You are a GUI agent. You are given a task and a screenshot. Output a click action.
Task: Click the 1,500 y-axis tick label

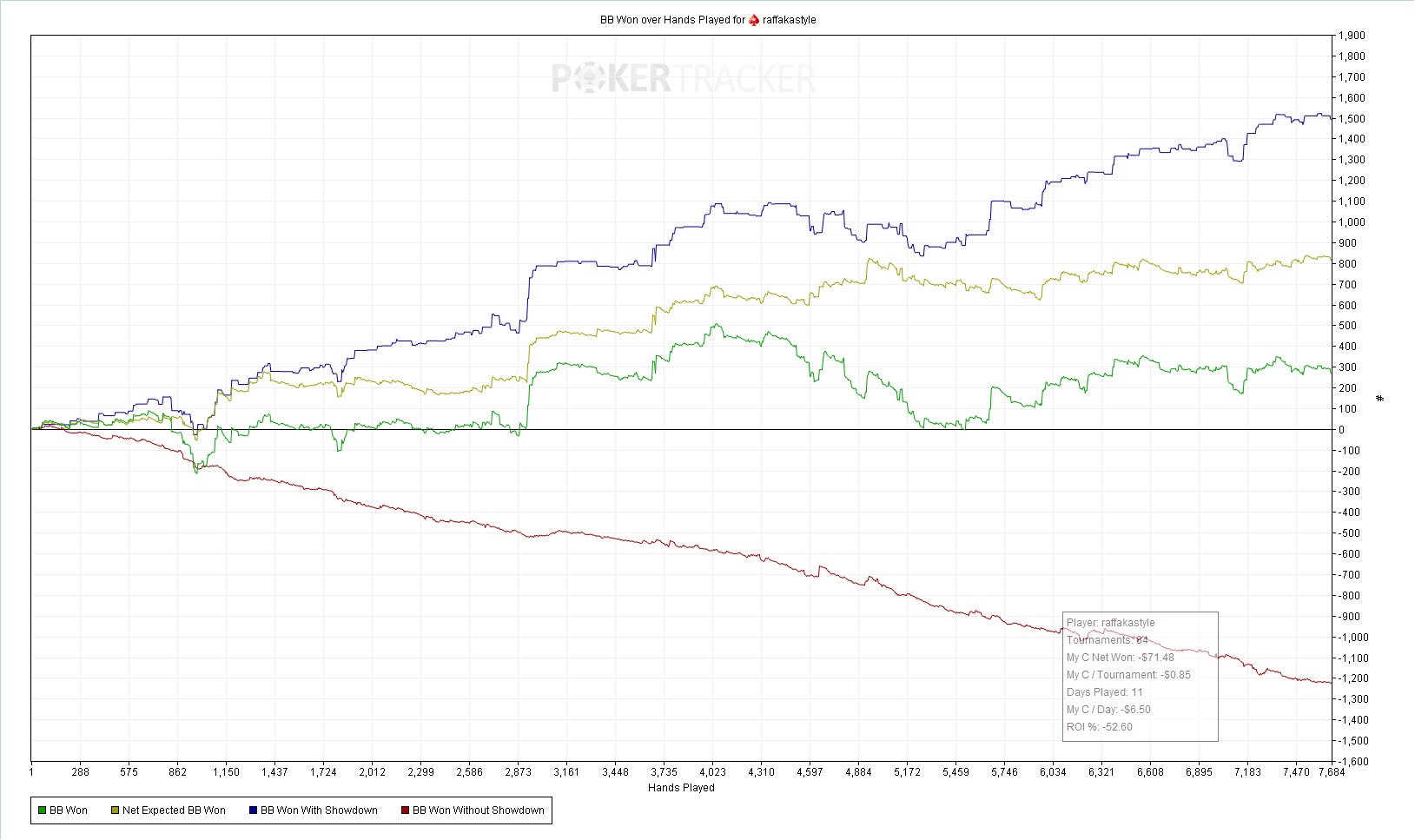(1352, 119)
